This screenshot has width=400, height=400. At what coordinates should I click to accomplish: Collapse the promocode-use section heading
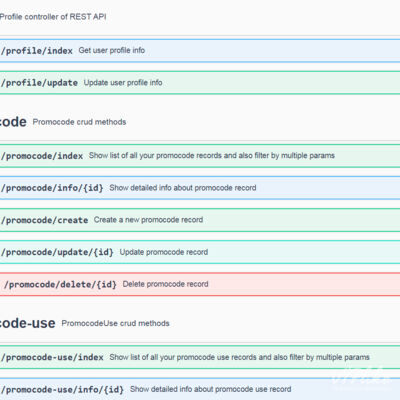(27, 323)
